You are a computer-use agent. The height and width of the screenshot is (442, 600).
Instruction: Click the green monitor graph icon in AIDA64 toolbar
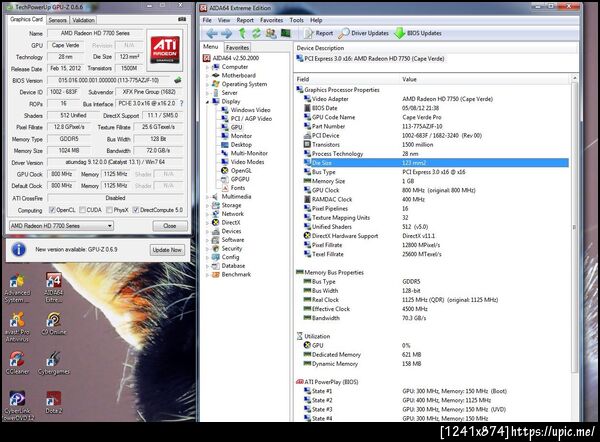click(x=285, y=33)
